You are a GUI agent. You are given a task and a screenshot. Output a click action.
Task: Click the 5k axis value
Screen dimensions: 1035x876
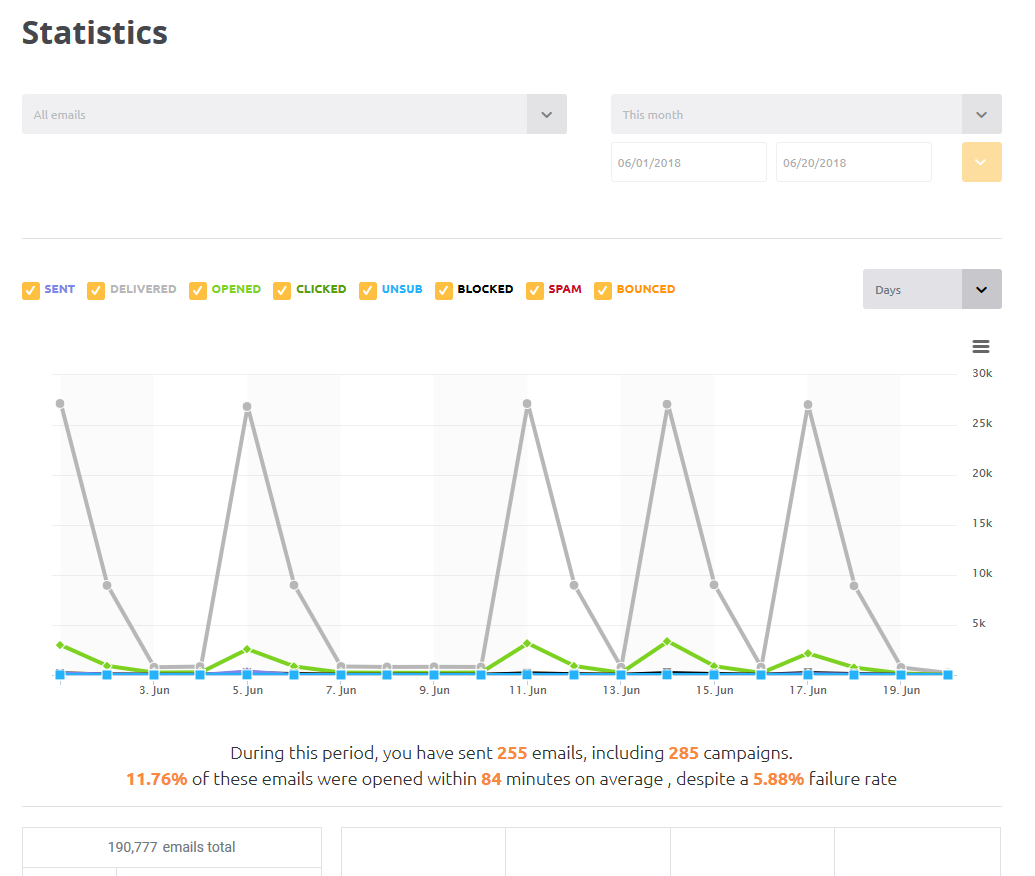pyautogui.click(x=978, y=623)
